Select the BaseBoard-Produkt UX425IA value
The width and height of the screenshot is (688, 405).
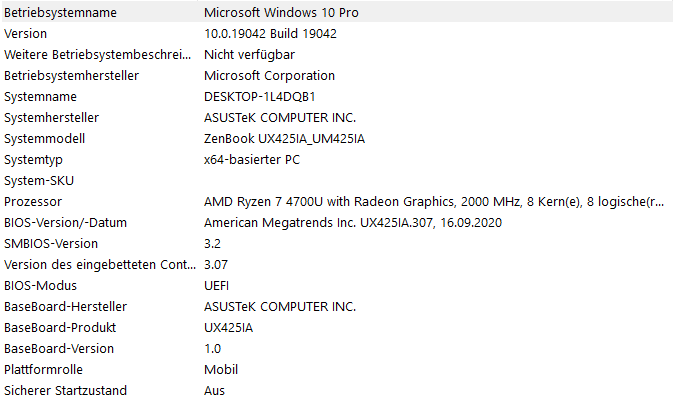(229, 328)
